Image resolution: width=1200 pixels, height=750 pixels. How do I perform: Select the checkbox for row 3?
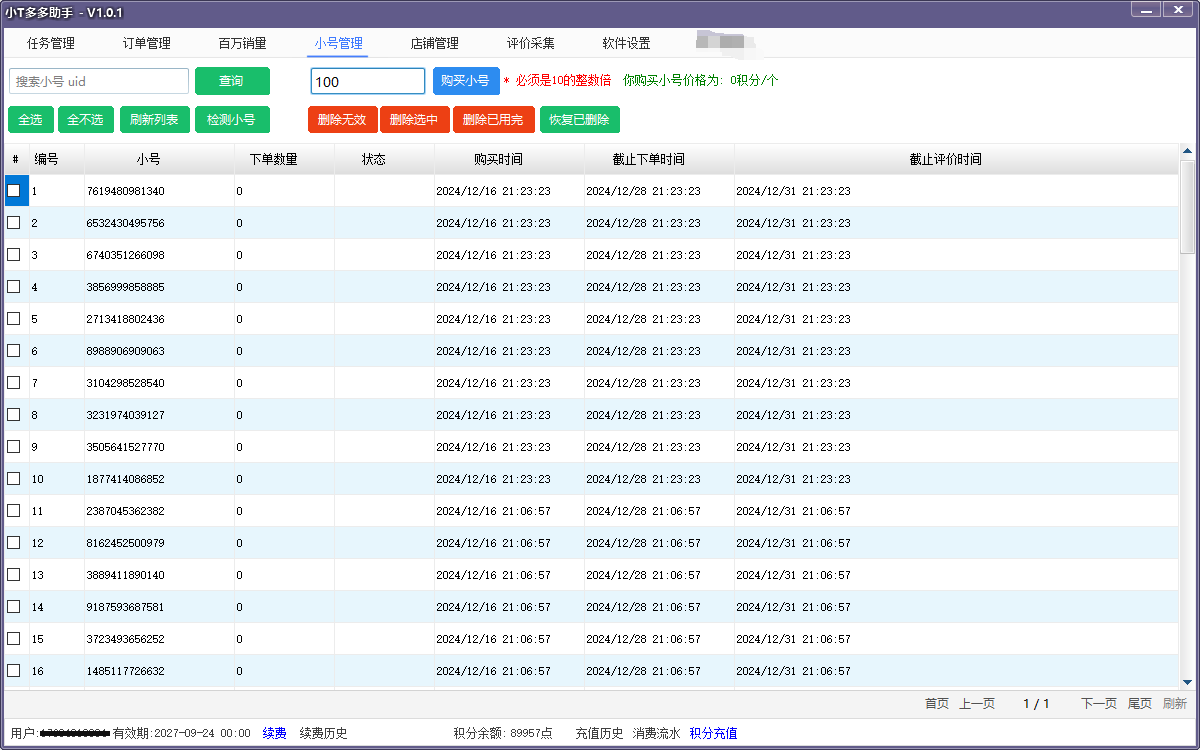[x=14, y=255]
